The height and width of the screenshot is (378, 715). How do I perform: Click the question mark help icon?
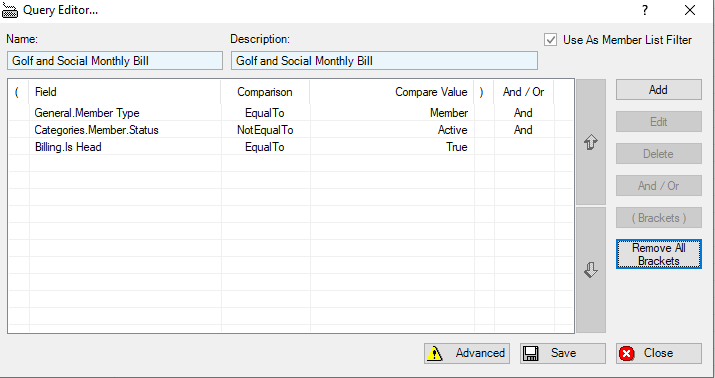(x=645, y=10)
